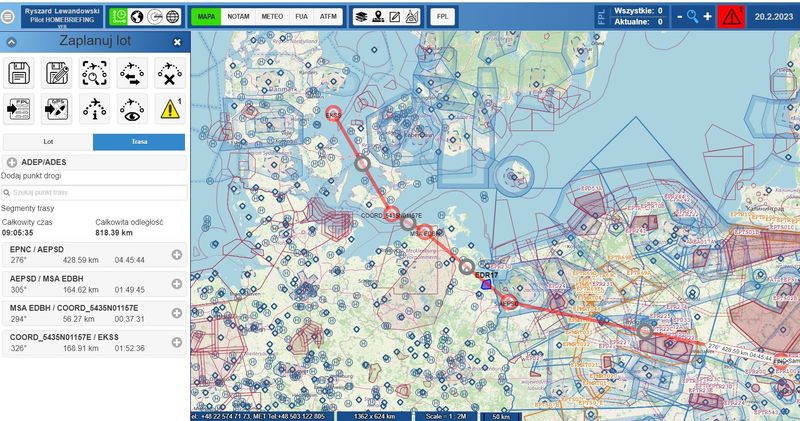This screenshot has height=421, width=800.
Task: Click the zoom-to-route magnifier icon
Action: 95,73
